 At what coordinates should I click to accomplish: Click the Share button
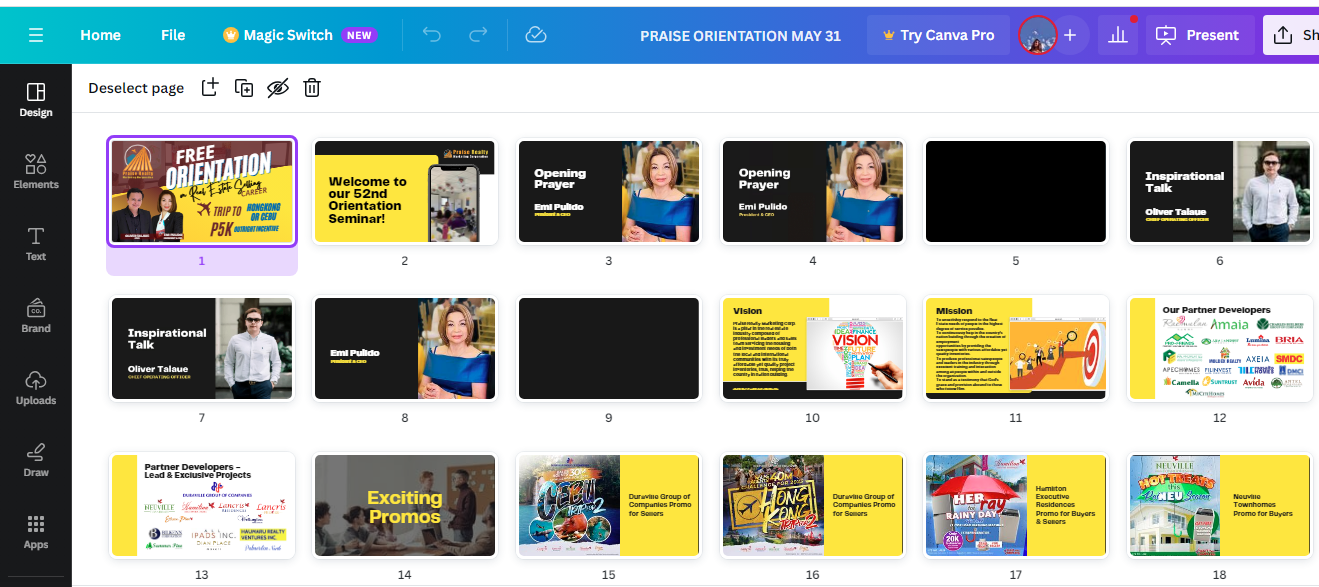(x=1292, y=35)
